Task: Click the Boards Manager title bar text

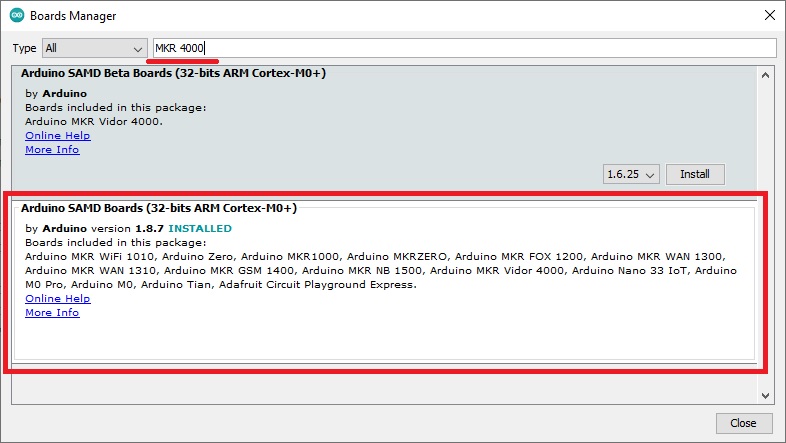Action: (72, 16)
